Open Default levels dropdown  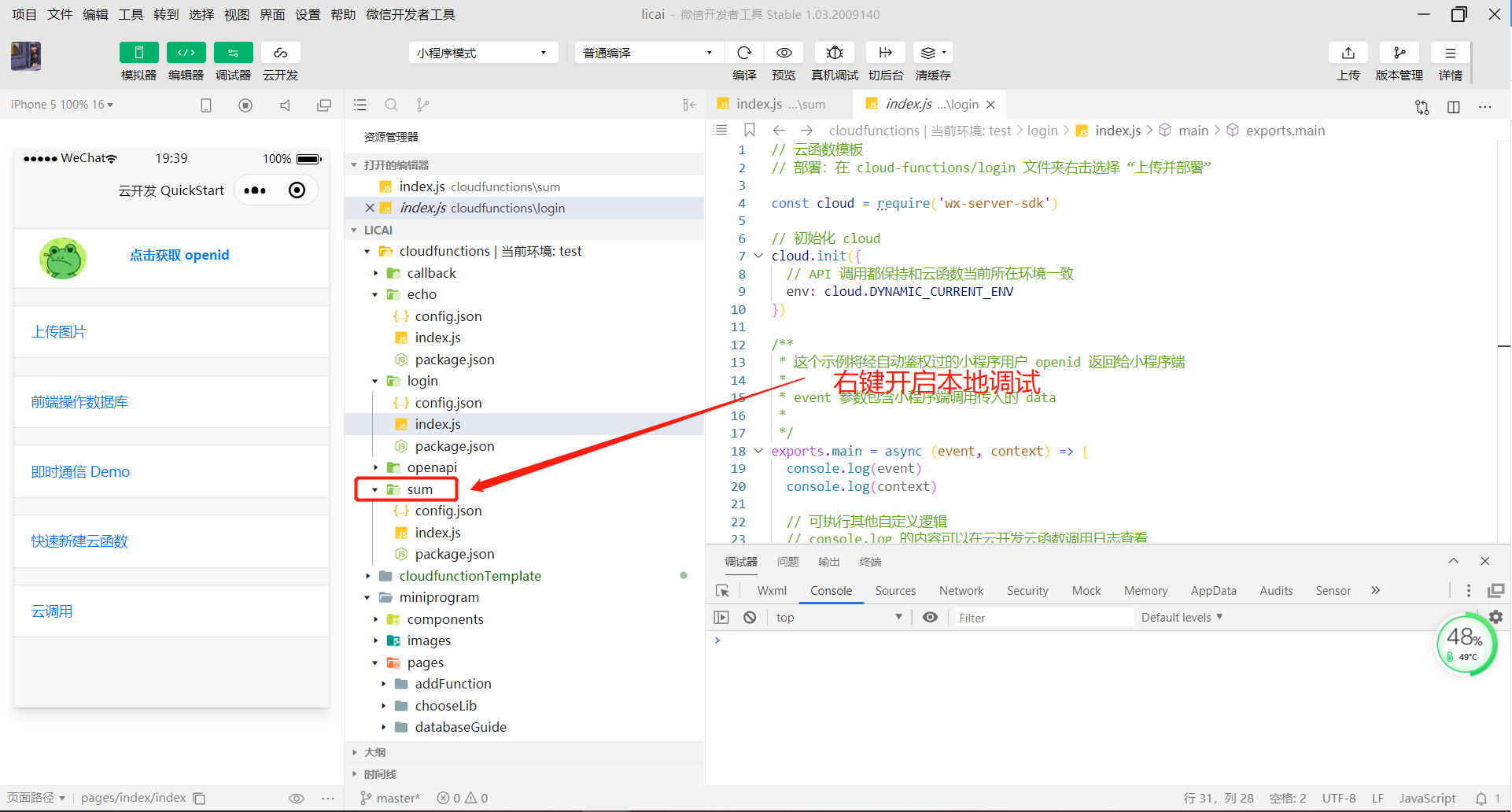click(x=1182, y=618)
